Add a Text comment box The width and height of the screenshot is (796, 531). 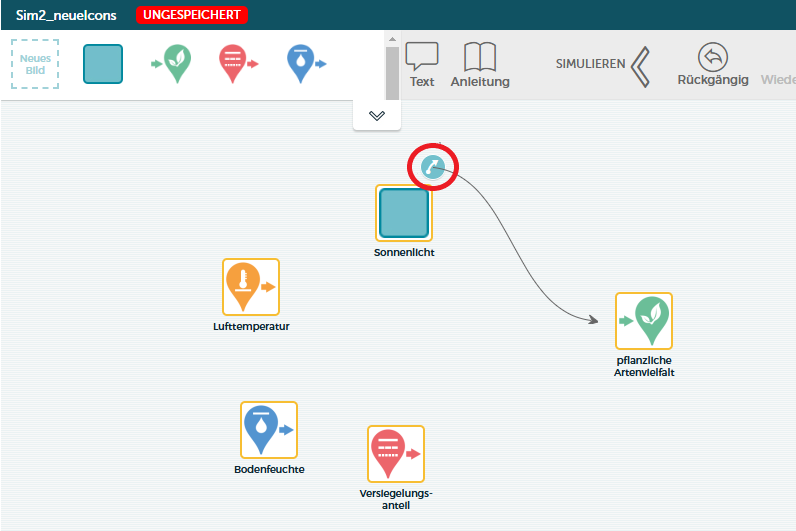click(422, 65)
